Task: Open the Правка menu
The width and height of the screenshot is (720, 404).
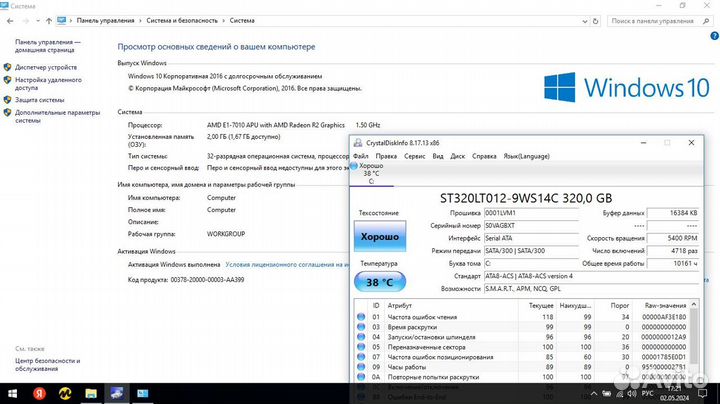Action: [x=386, y=156]
